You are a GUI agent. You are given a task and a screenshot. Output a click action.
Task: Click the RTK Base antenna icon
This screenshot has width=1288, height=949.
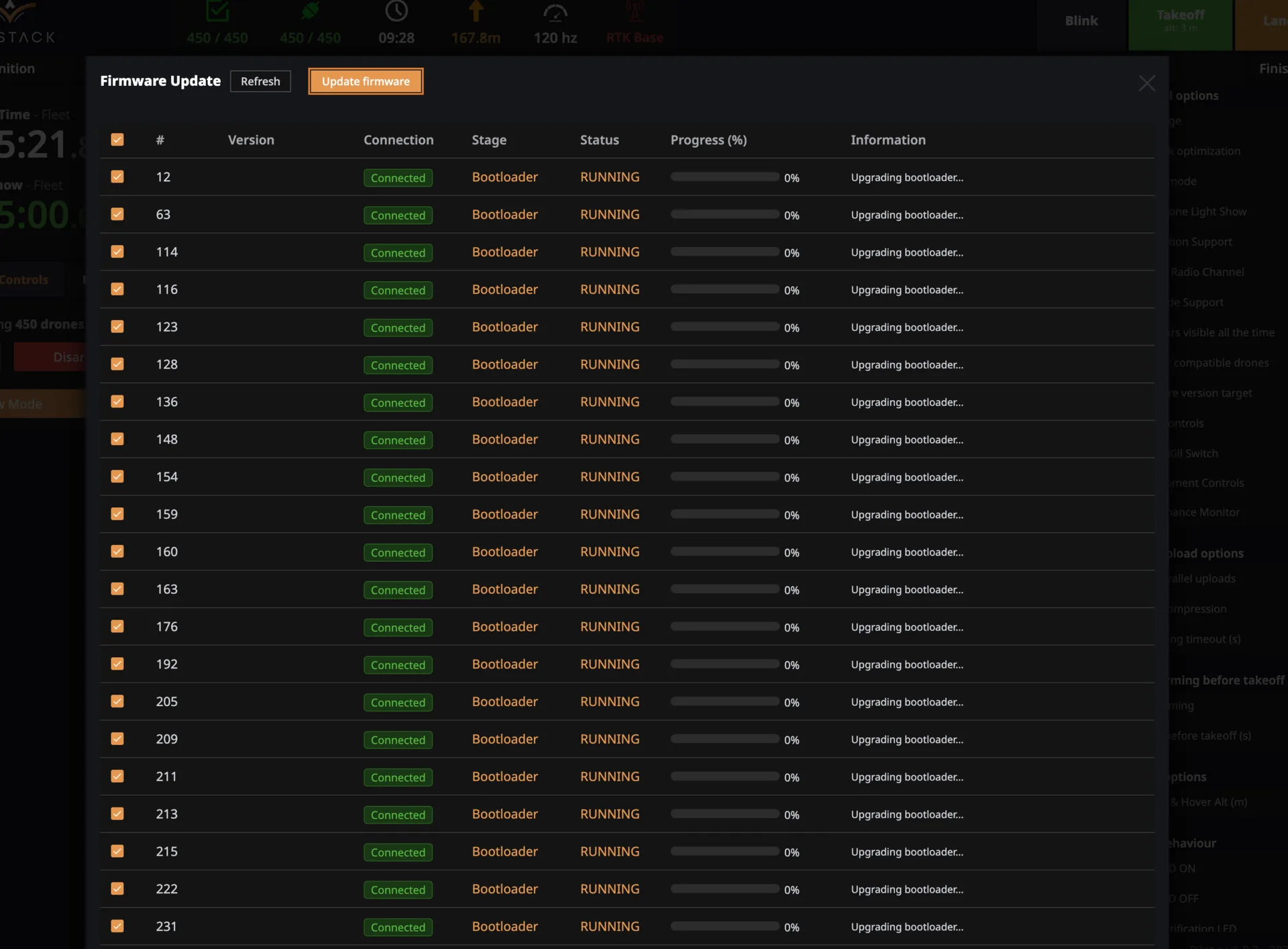(x=635, y=11)
